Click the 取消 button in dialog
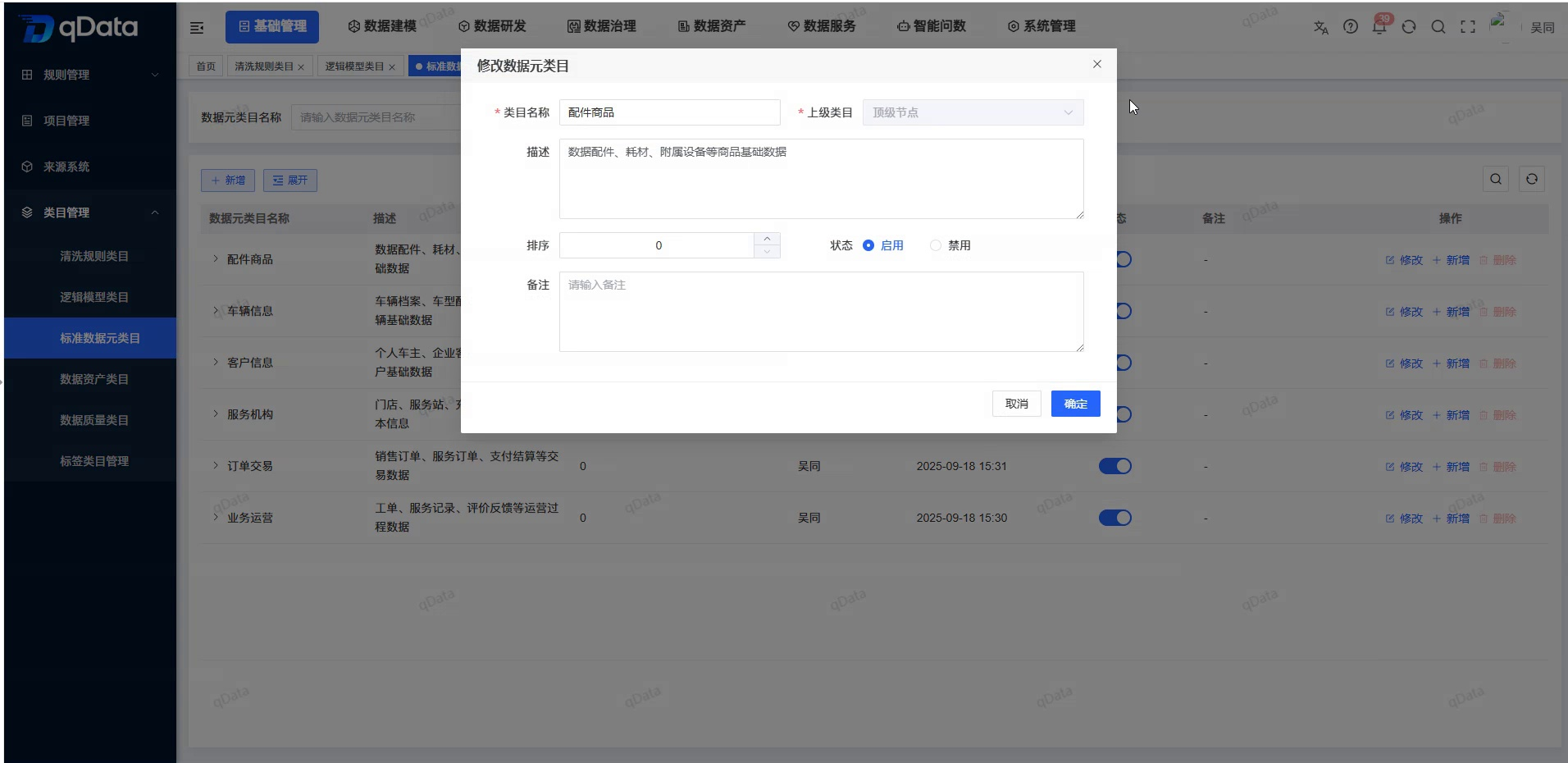 pyautogui.click(x=1017, y=404)
